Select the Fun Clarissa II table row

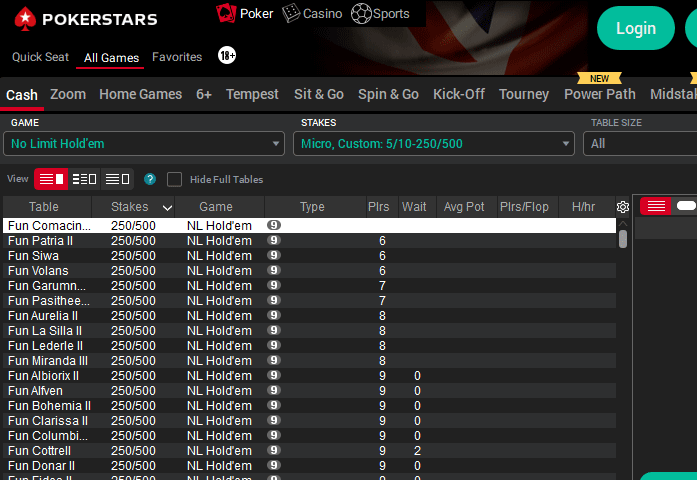click(309, 420)
